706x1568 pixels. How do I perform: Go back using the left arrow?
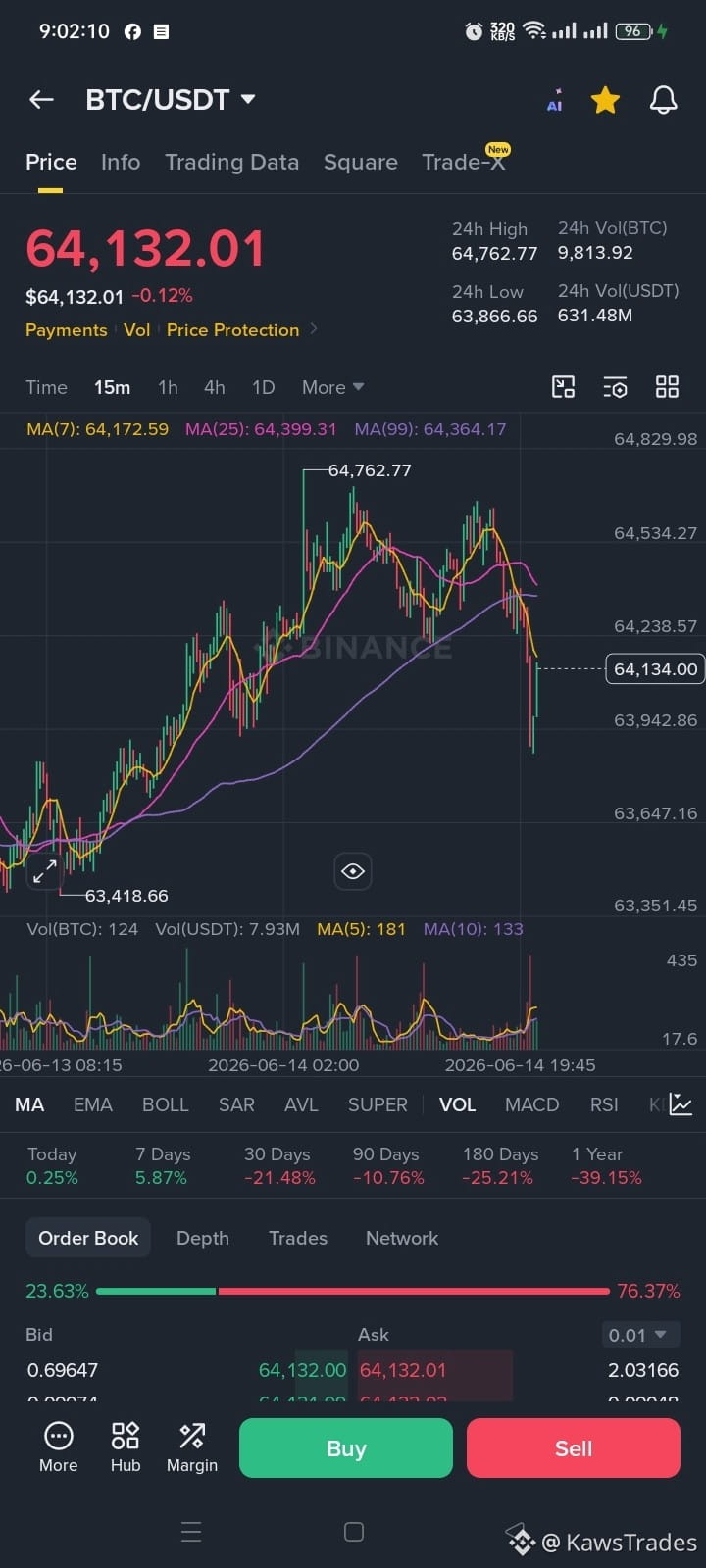(41, 99)
